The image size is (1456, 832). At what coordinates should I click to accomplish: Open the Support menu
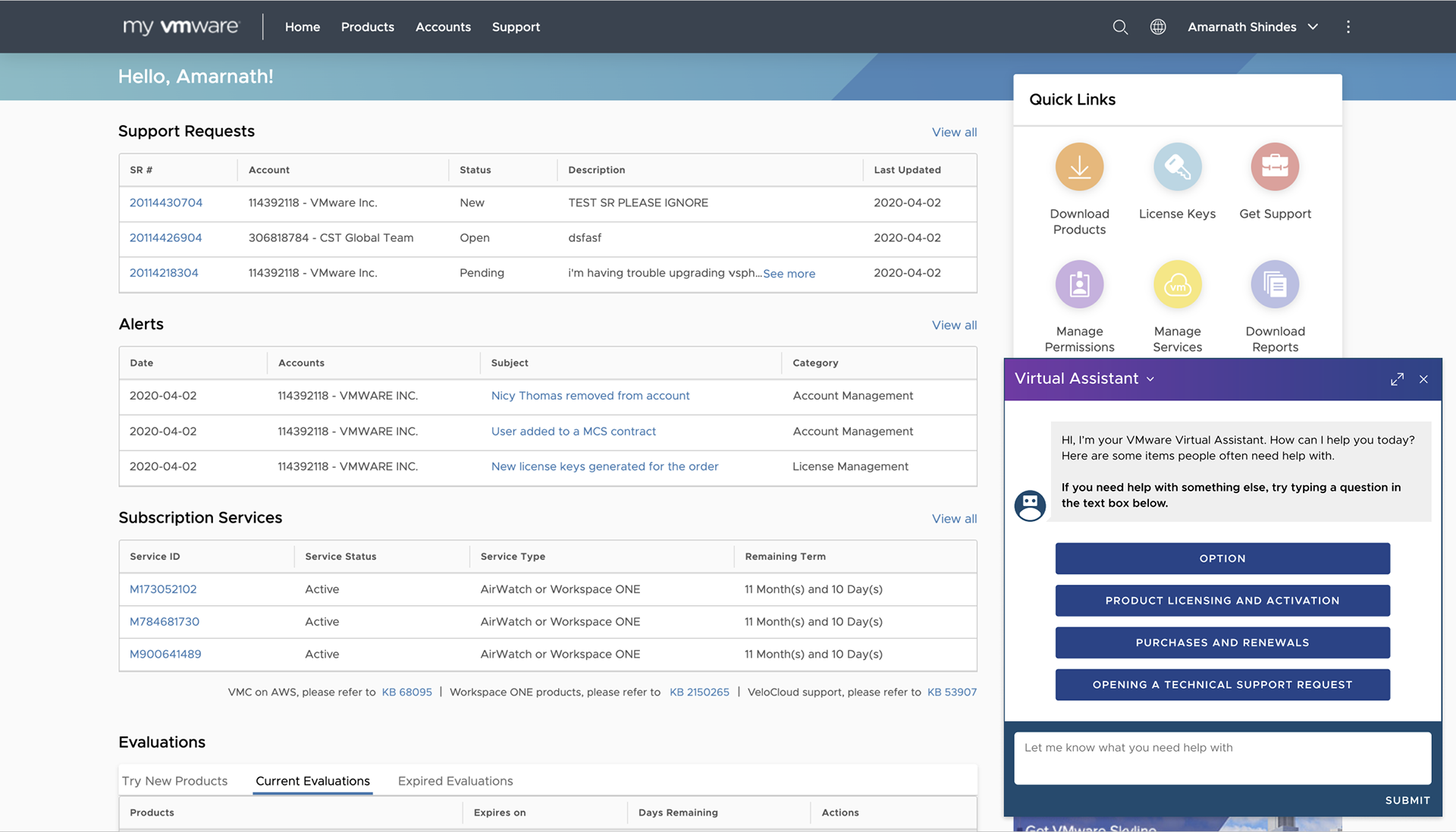click(x=516, y=27)
